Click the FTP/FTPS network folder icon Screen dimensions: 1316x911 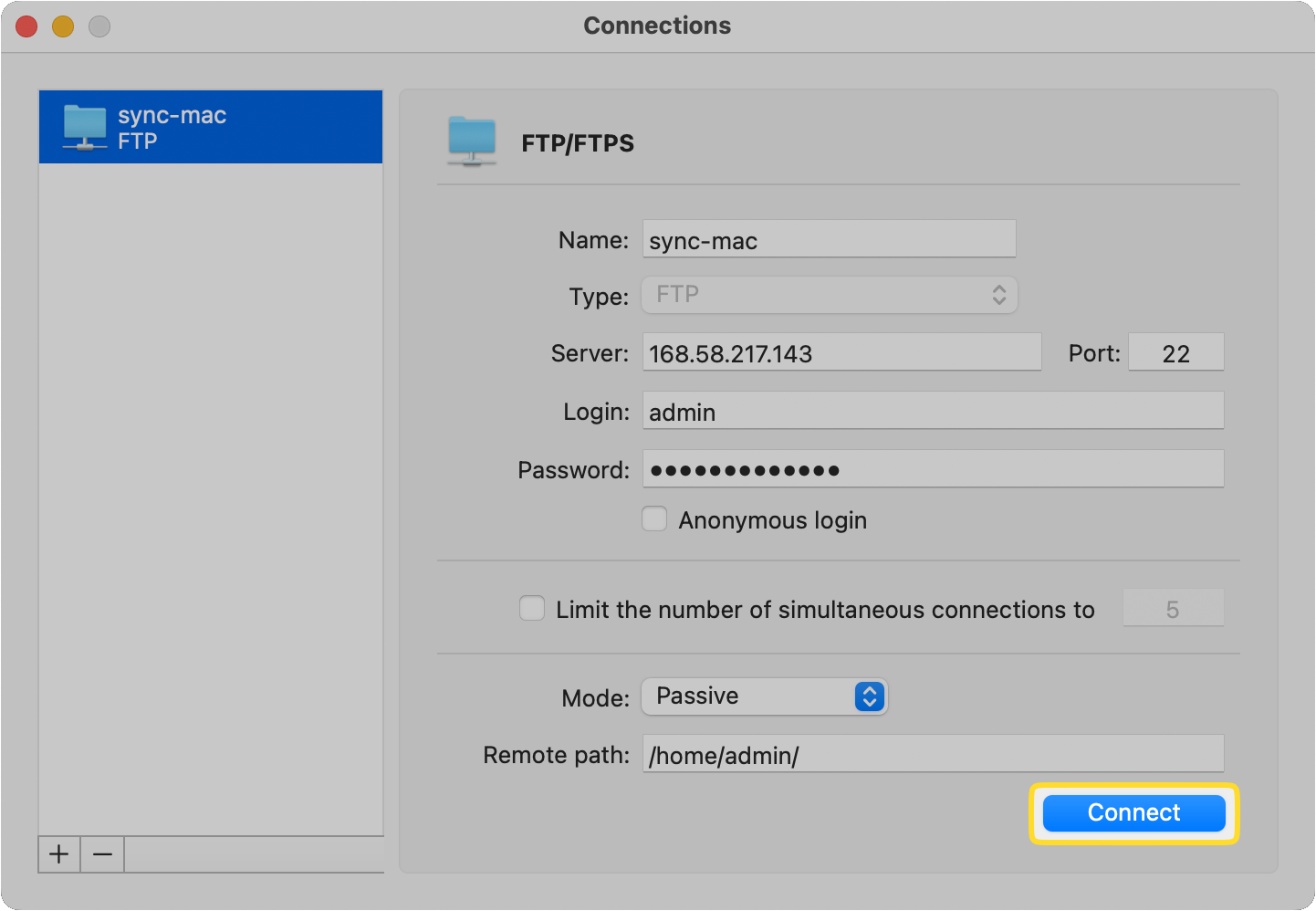(x=472, y=141)
